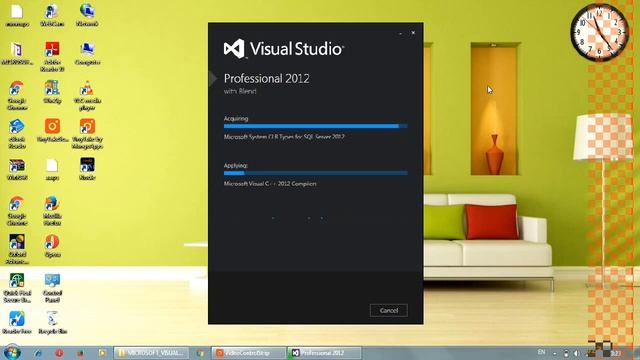Screen dimensions: 640x360
Task: Cancel the Visual Studio installation
Action: 388,311
